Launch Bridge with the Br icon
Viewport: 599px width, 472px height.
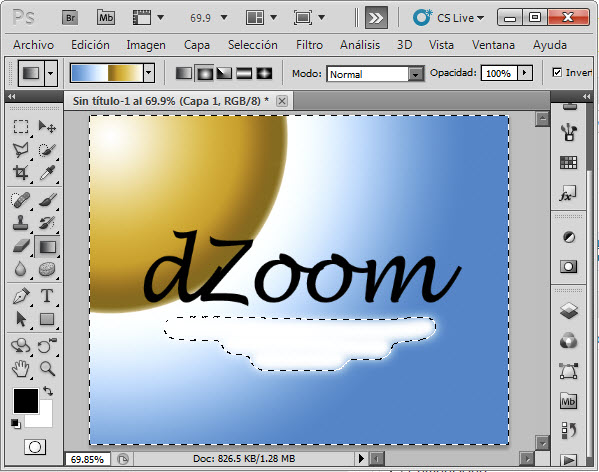(70, 18)
